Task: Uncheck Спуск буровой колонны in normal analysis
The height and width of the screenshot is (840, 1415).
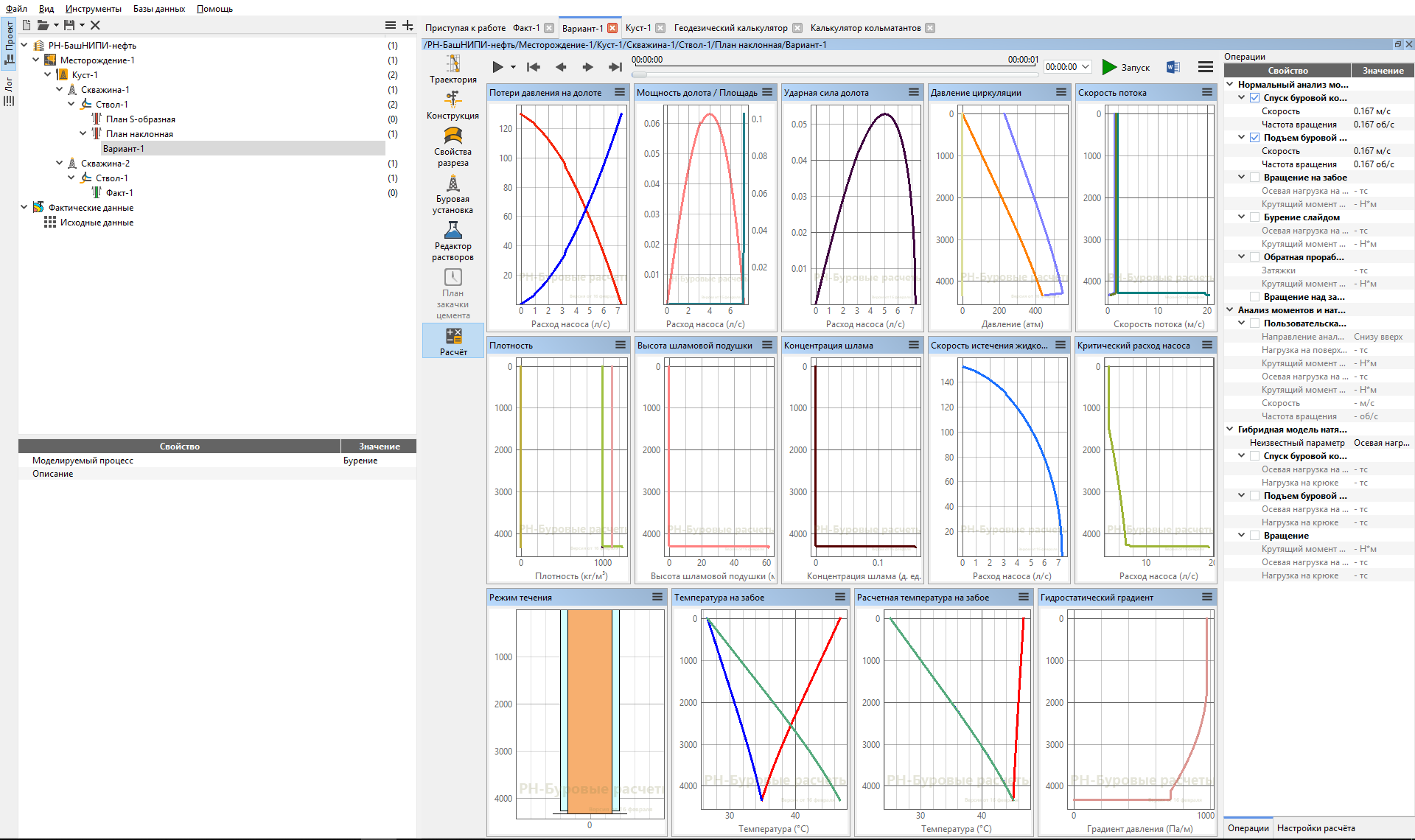Action: point(1254,98)
